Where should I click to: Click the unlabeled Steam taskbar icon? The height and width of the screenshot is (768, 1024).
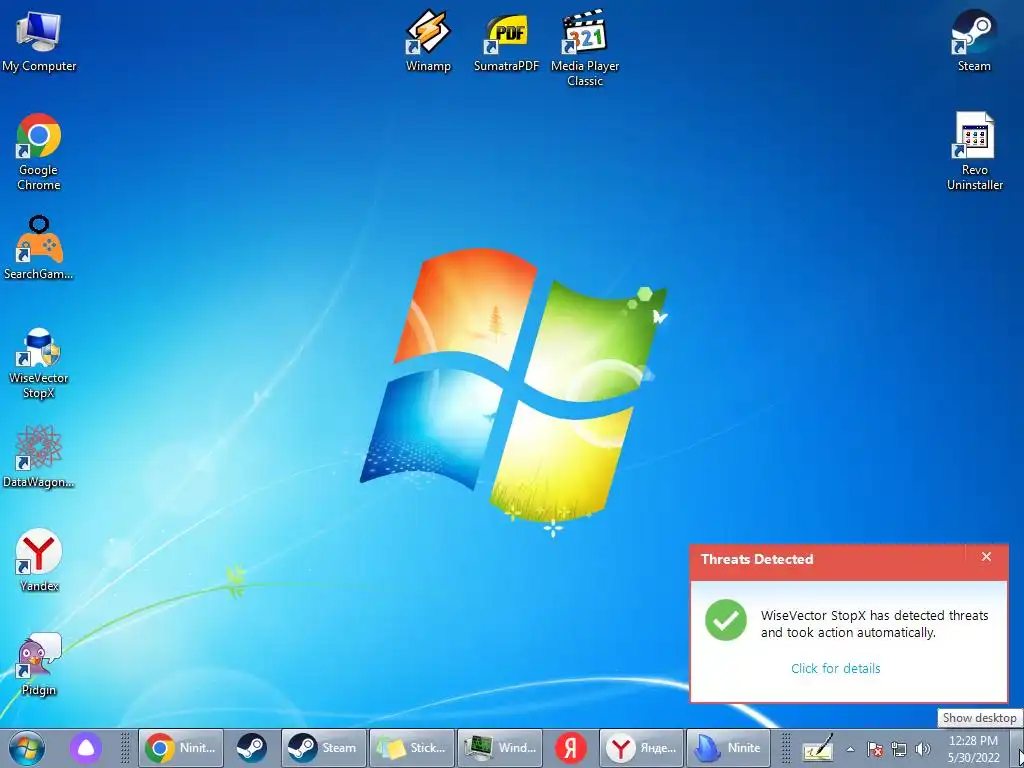point(251,748)
